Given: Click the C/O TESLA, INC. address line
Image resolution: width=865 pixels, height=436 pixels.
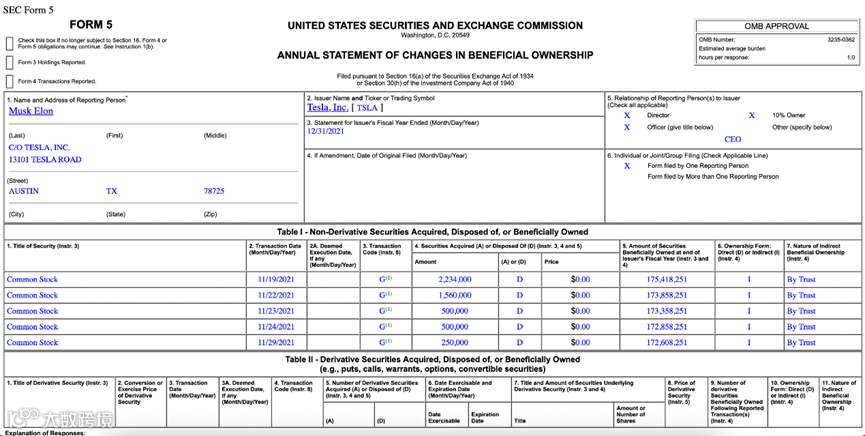Looking at the screenshot, I should pos(39,148).
